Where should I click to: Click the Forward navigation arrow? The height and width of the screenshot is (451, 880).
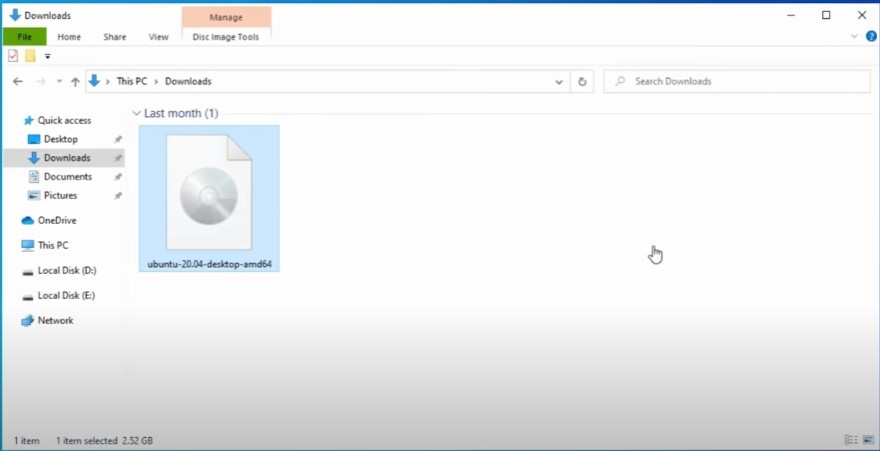click(x=40, y=81)
